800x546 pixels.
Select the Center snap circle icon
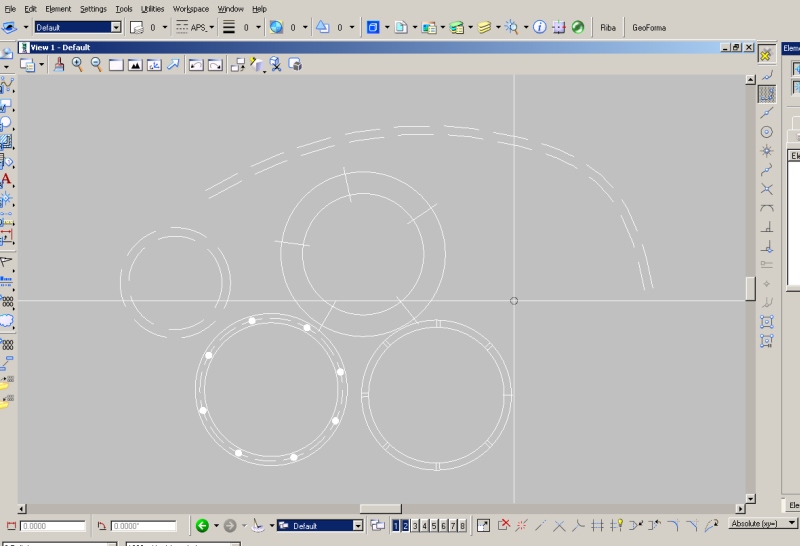pos(766,132)
